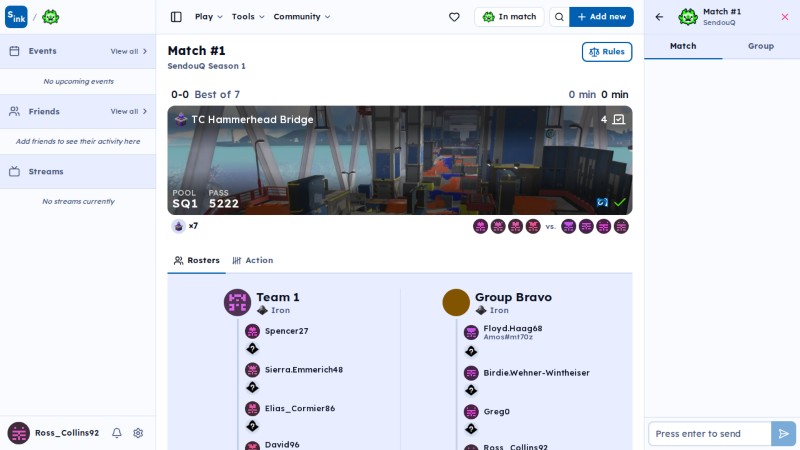The height and width of the screenshot is (450, 800).
Task: Click the Tower Control mode icon in banner
Action: (181, 119)
